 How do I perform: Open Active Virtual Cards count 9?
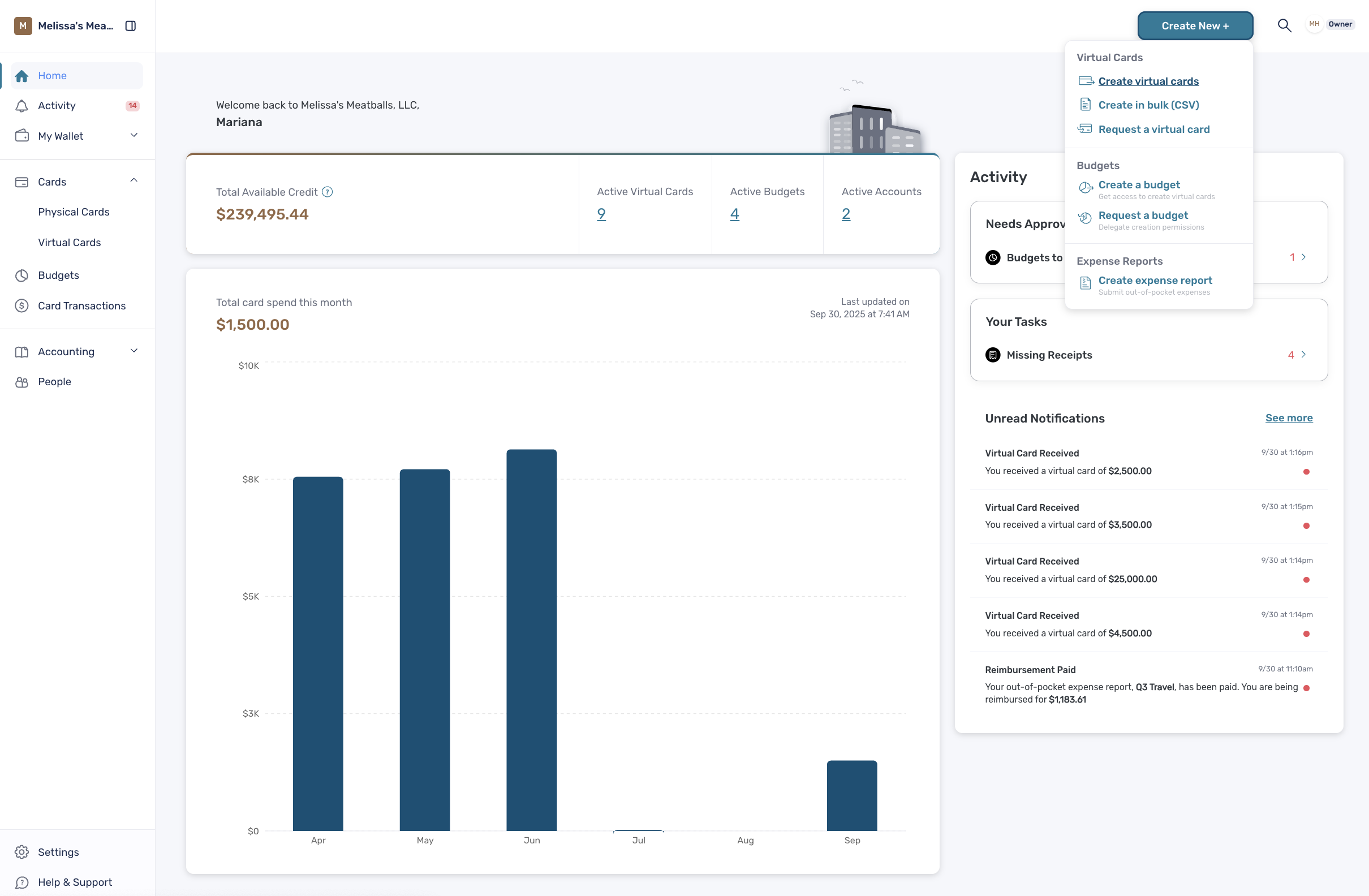tap(601, 214)
